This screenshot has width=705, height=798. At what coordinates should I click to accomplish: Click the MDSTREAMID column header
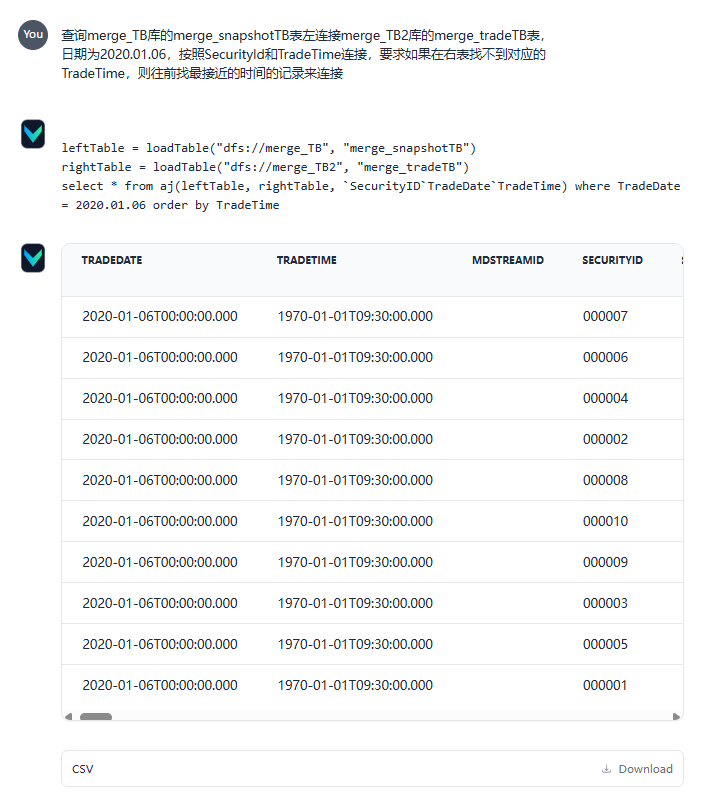pos(508,260)
